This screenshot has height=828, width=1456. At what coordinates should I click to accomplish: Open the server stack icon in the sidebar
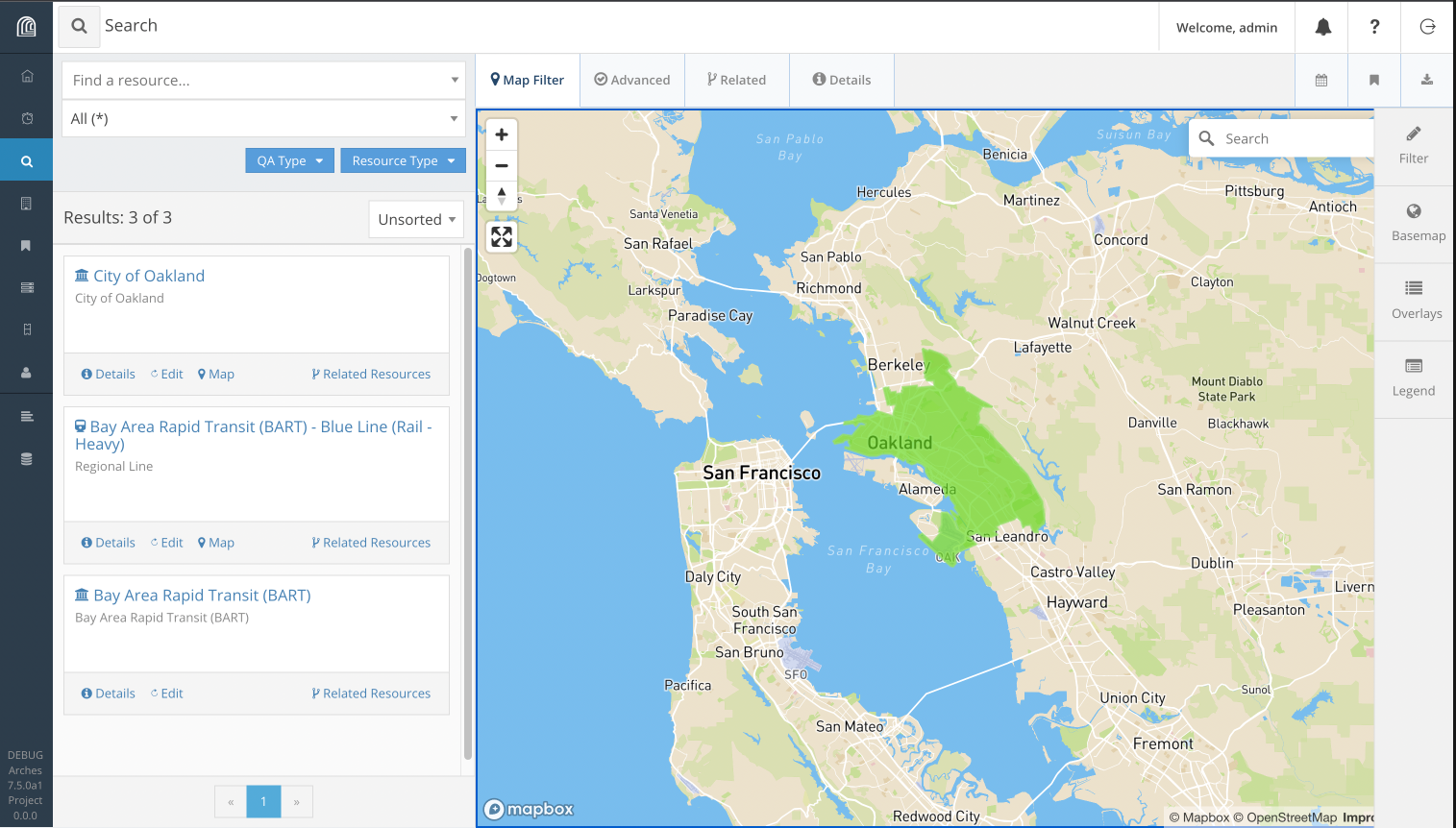[27, 287]
